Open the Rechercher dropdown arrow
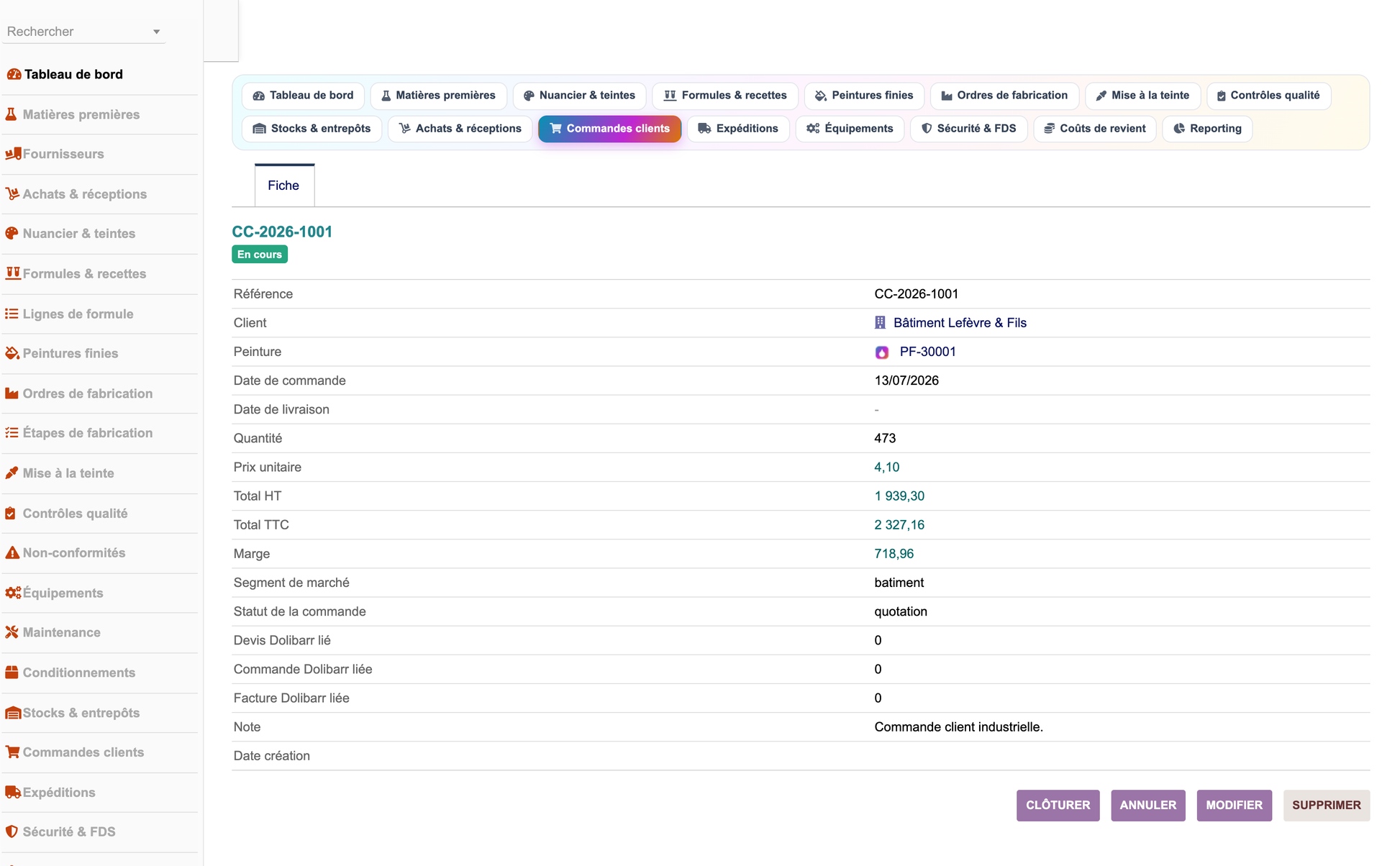 pos(156,32)
